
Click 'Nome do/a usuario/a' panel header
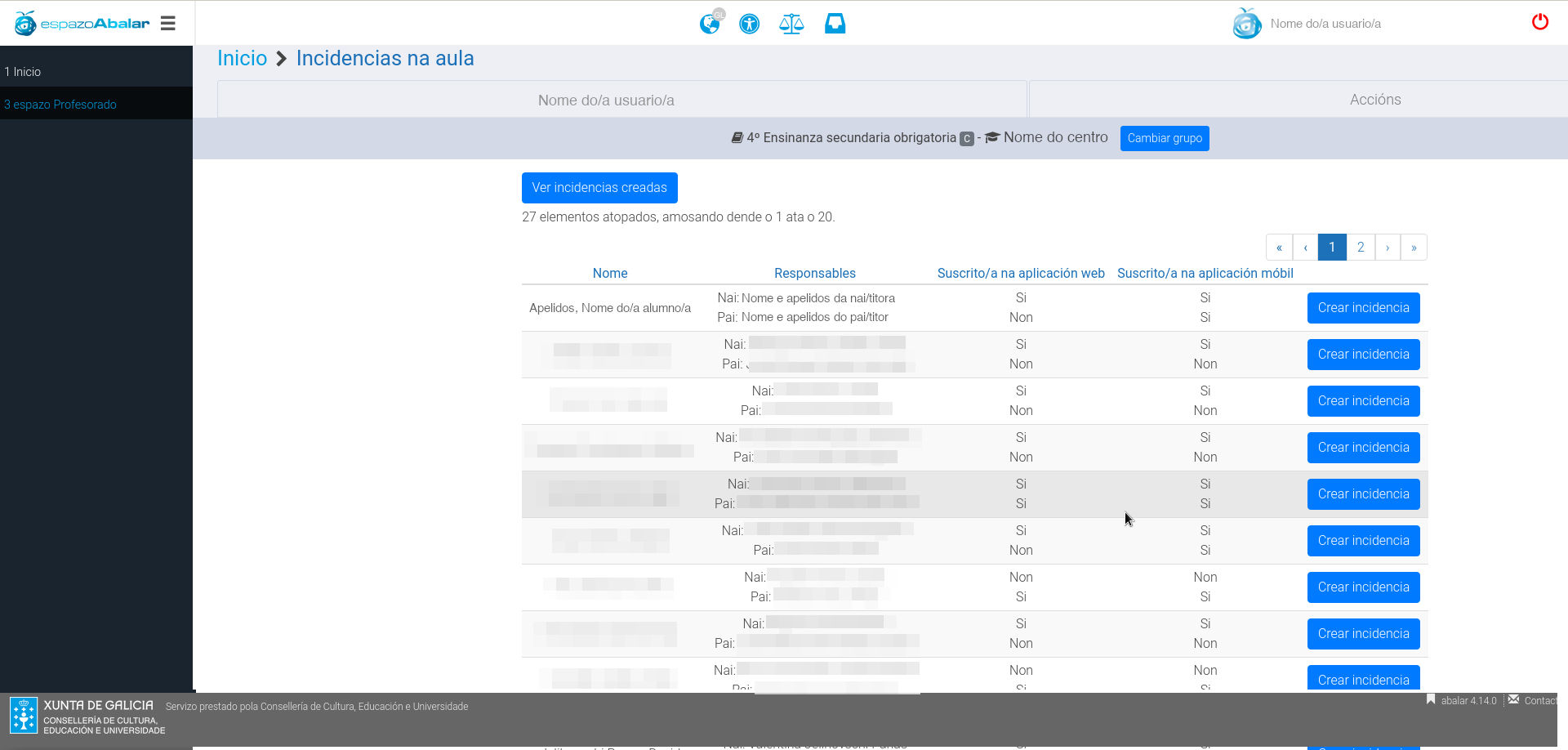coord(606,100)
